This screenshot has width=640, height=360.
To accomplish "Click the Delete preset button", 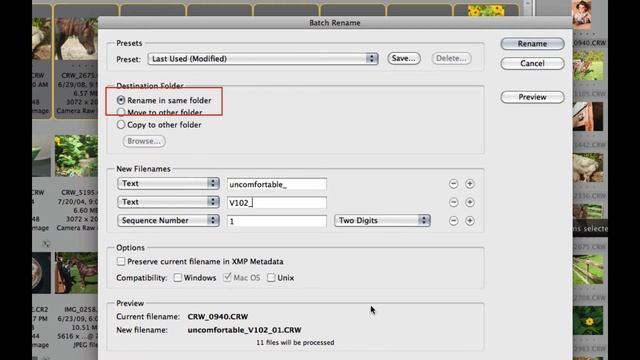I will click(451, 58).
